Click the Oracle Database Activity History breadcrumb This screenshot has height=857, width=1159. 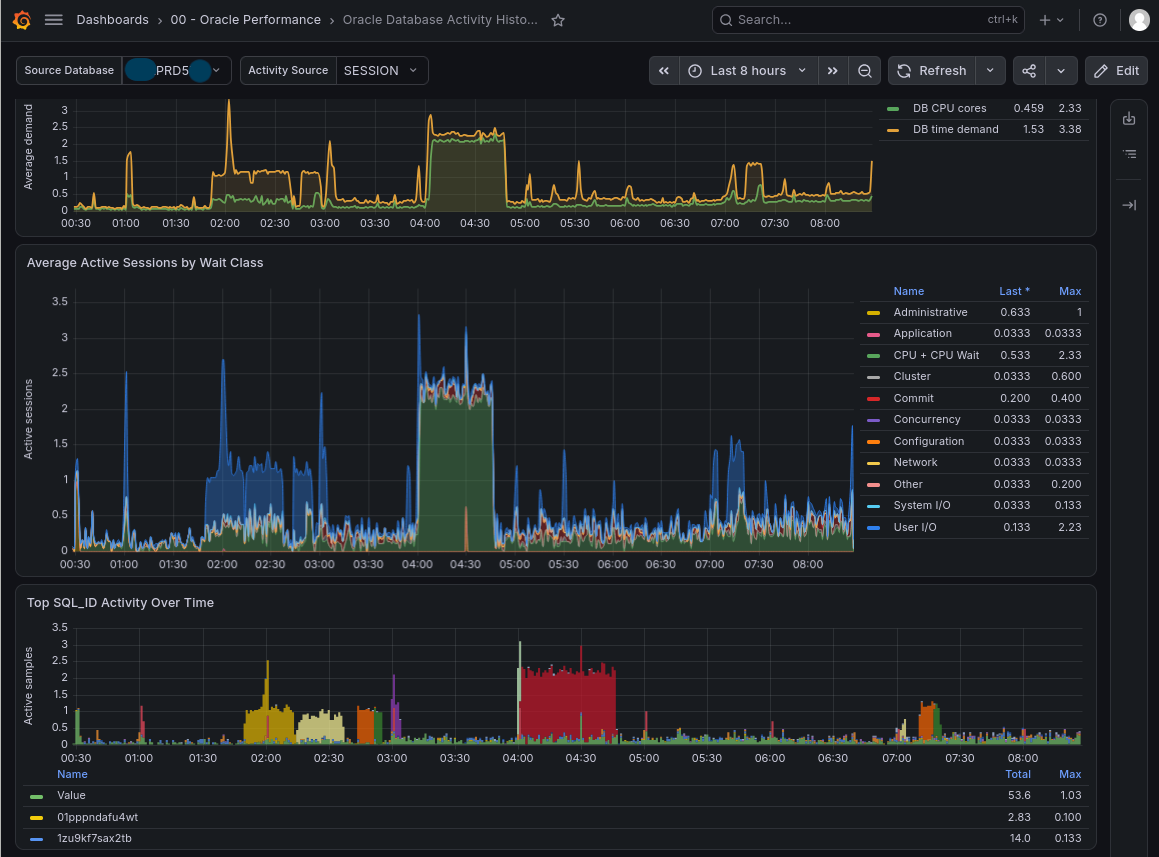pos(440,20)
